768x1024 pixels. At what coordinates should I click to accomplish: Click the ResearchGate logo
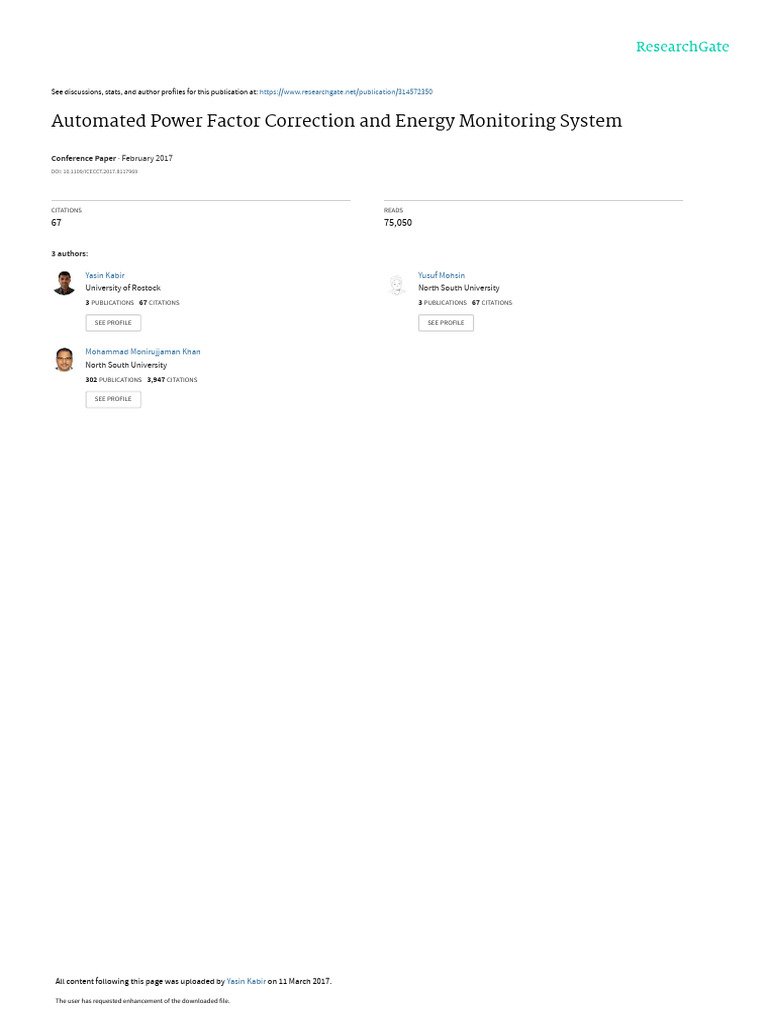682,47
